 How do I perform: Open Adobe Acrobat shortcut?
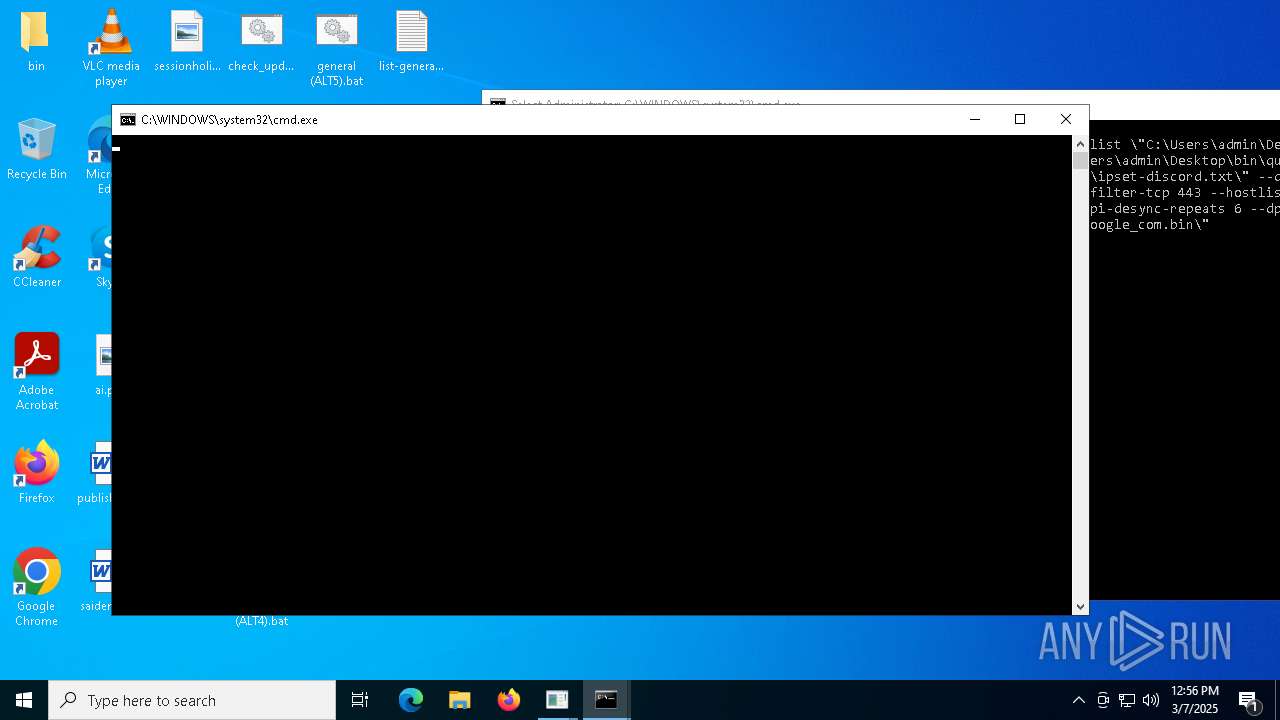[x=36, y=372]
